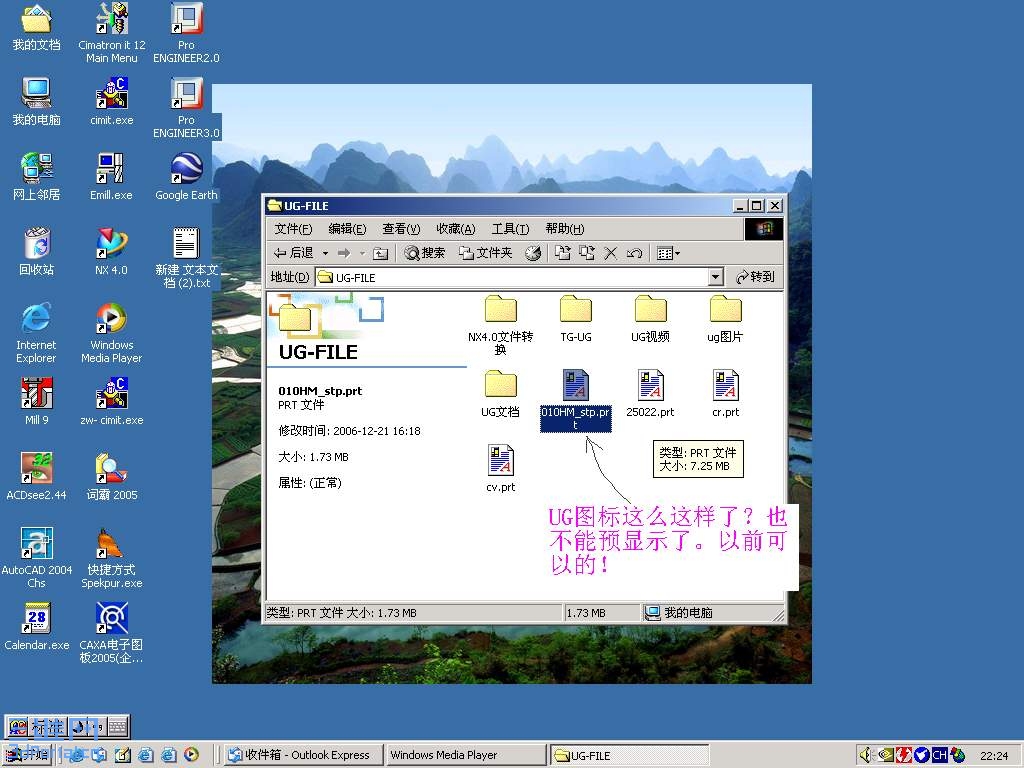
Task: Select the UG文档 folder
Action: click(x=500, y=394)
